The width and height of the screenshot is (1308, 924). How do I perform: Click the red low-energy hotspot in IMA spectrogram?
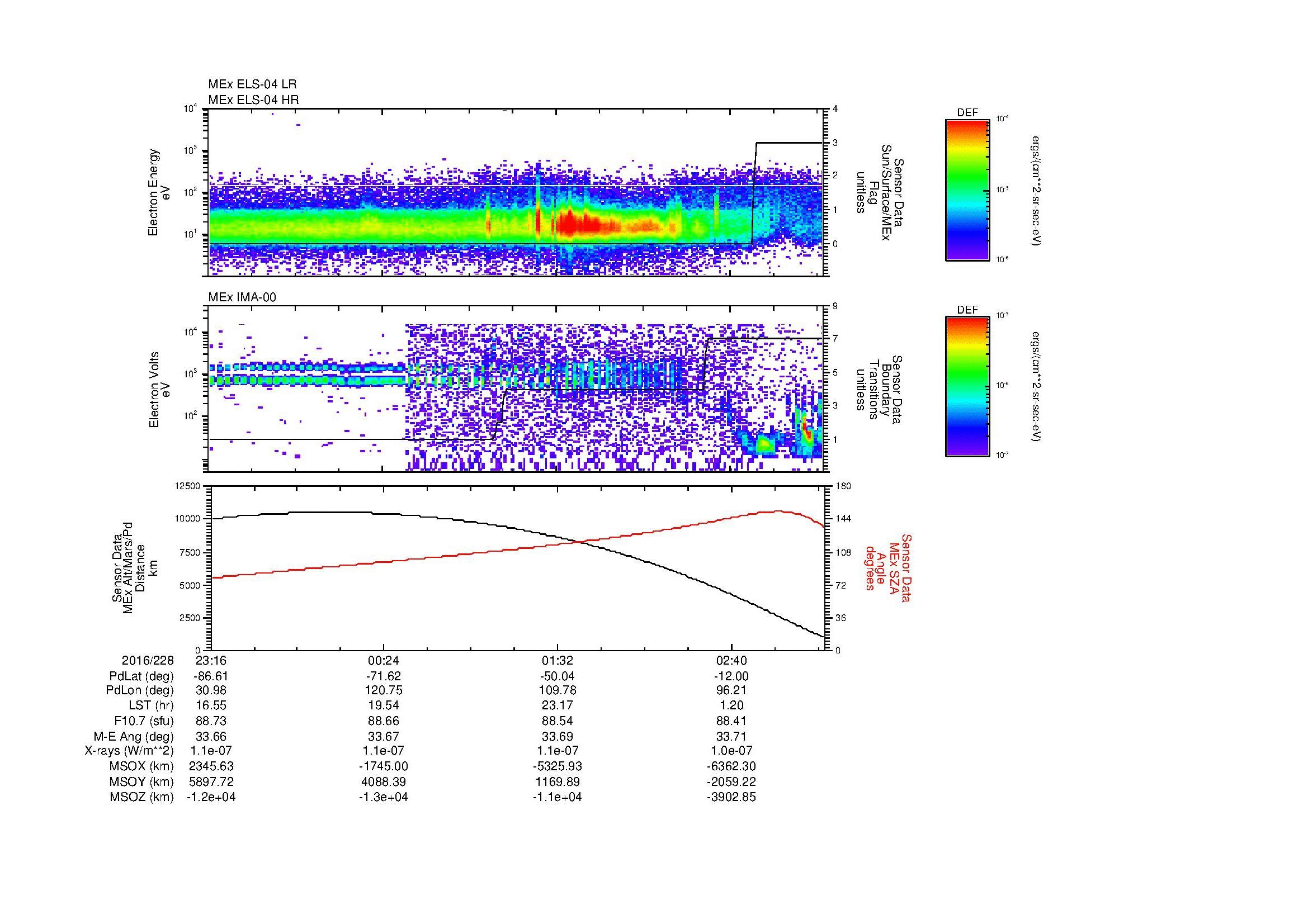click(x=806, y=430)
